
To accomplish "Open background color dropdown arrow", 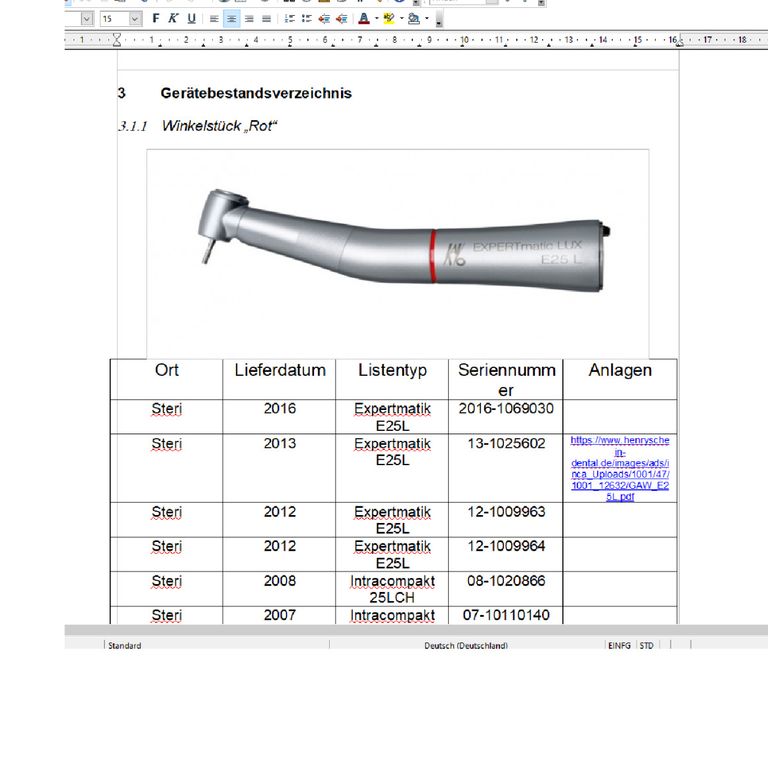I will [x=427, y=19].
